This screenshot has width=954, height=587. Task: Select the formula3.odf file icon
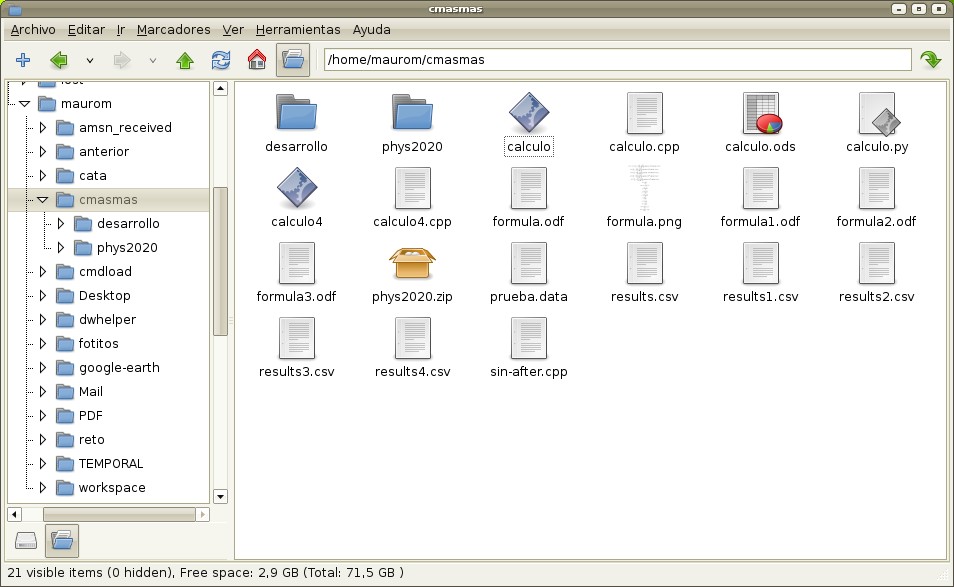(x=296, y=263)
